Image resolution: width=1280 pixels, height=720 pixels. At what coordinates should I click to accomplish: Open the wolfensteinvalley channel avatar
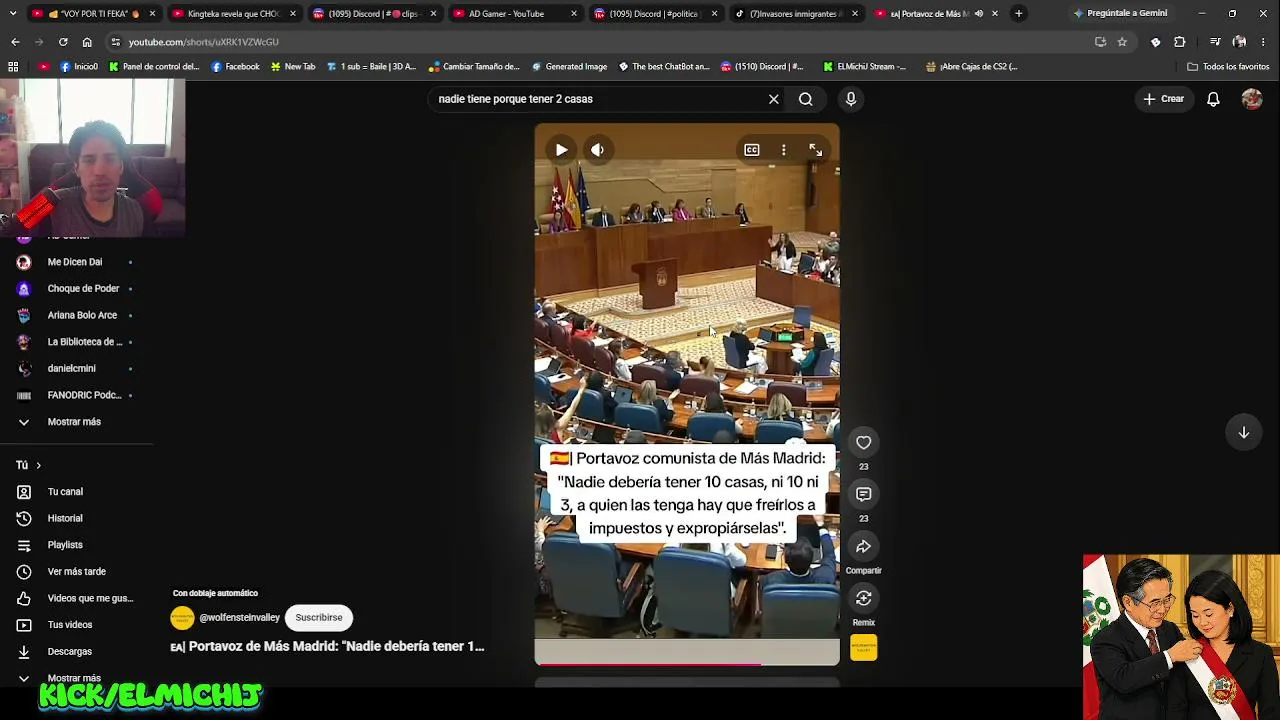[182, 618]
